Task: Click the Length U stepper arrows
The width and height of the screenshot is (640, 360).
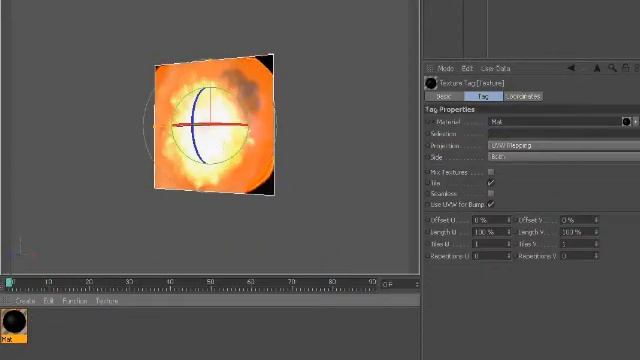Action: [509, 232]
